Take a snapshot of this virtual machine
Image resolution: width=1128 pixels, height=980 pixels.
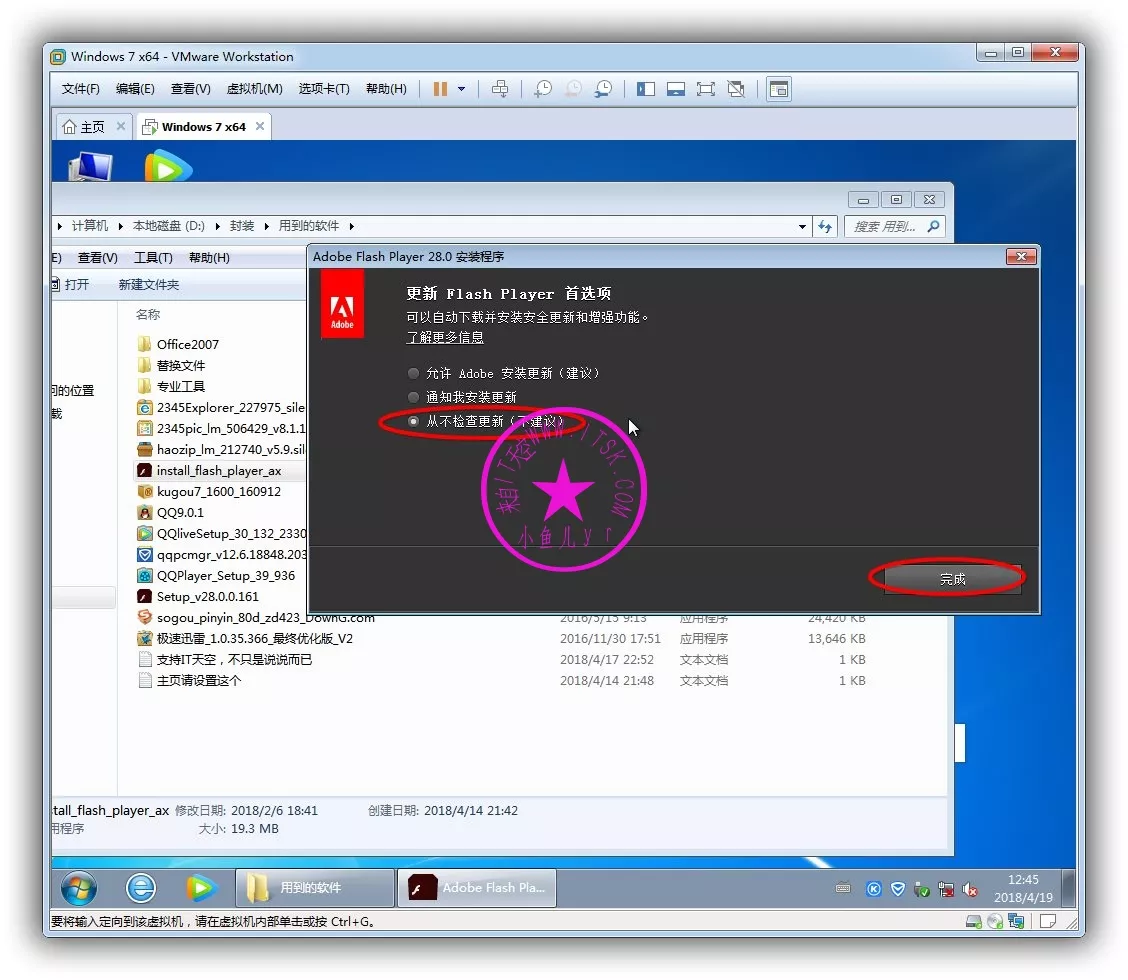pos(542,89)
